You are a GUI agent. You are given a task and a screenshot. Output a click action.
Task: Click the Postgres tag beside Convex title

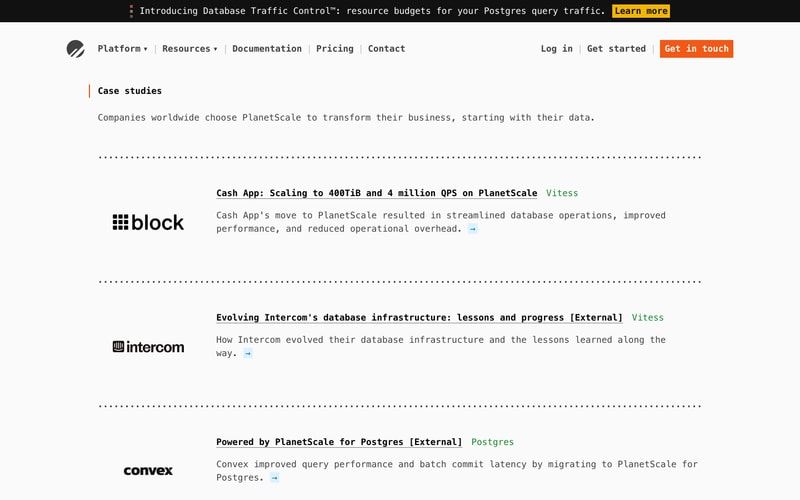coord(492,442)
